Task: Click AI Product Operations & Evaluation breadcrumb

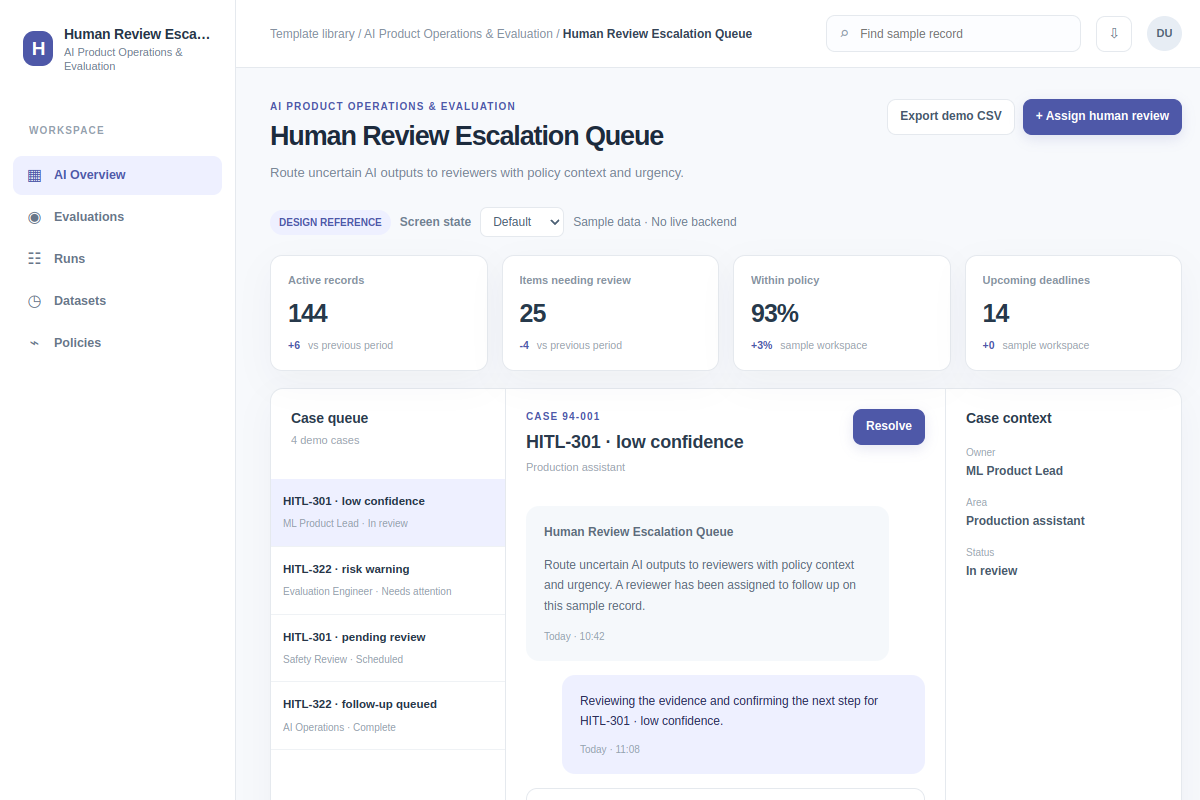Action: tap(459, 34)
